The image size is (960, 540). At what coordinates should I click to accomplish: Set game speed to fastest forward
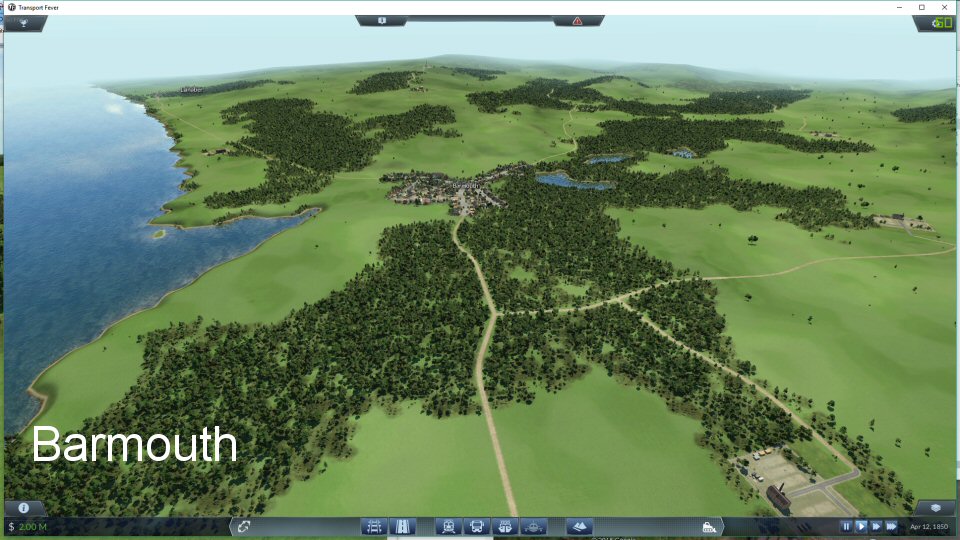[x=891, y=527]
